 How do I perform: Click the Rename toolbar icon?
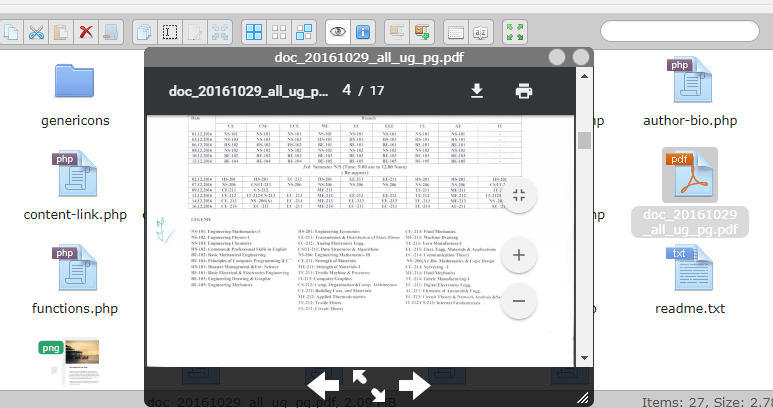click(x=170, y=33)
